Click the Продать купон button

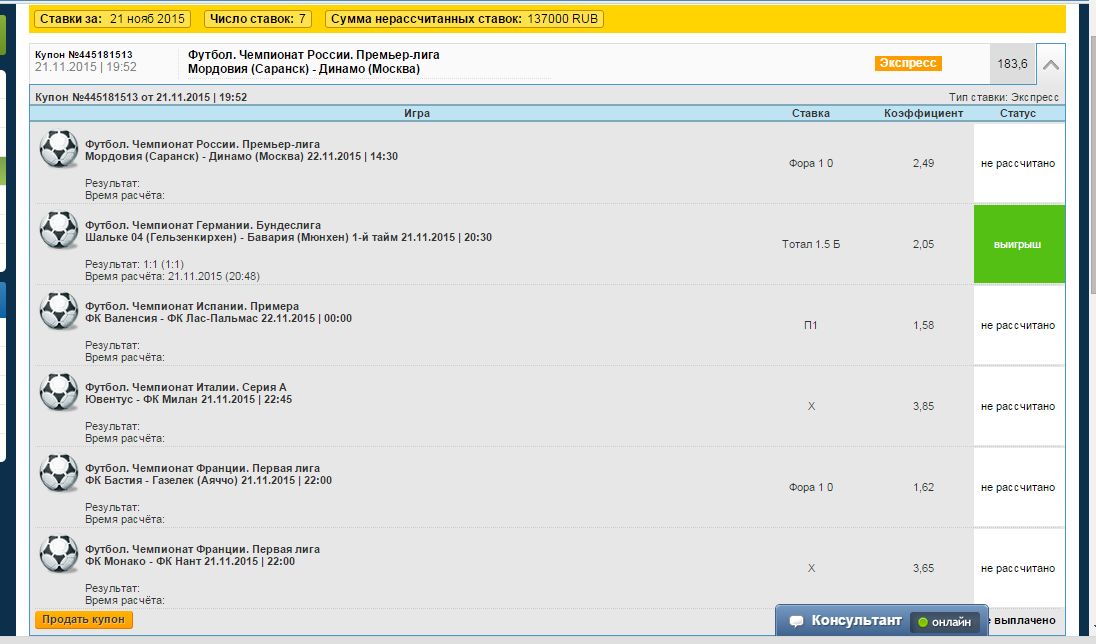pyautogui.click(x=83, y=620)
